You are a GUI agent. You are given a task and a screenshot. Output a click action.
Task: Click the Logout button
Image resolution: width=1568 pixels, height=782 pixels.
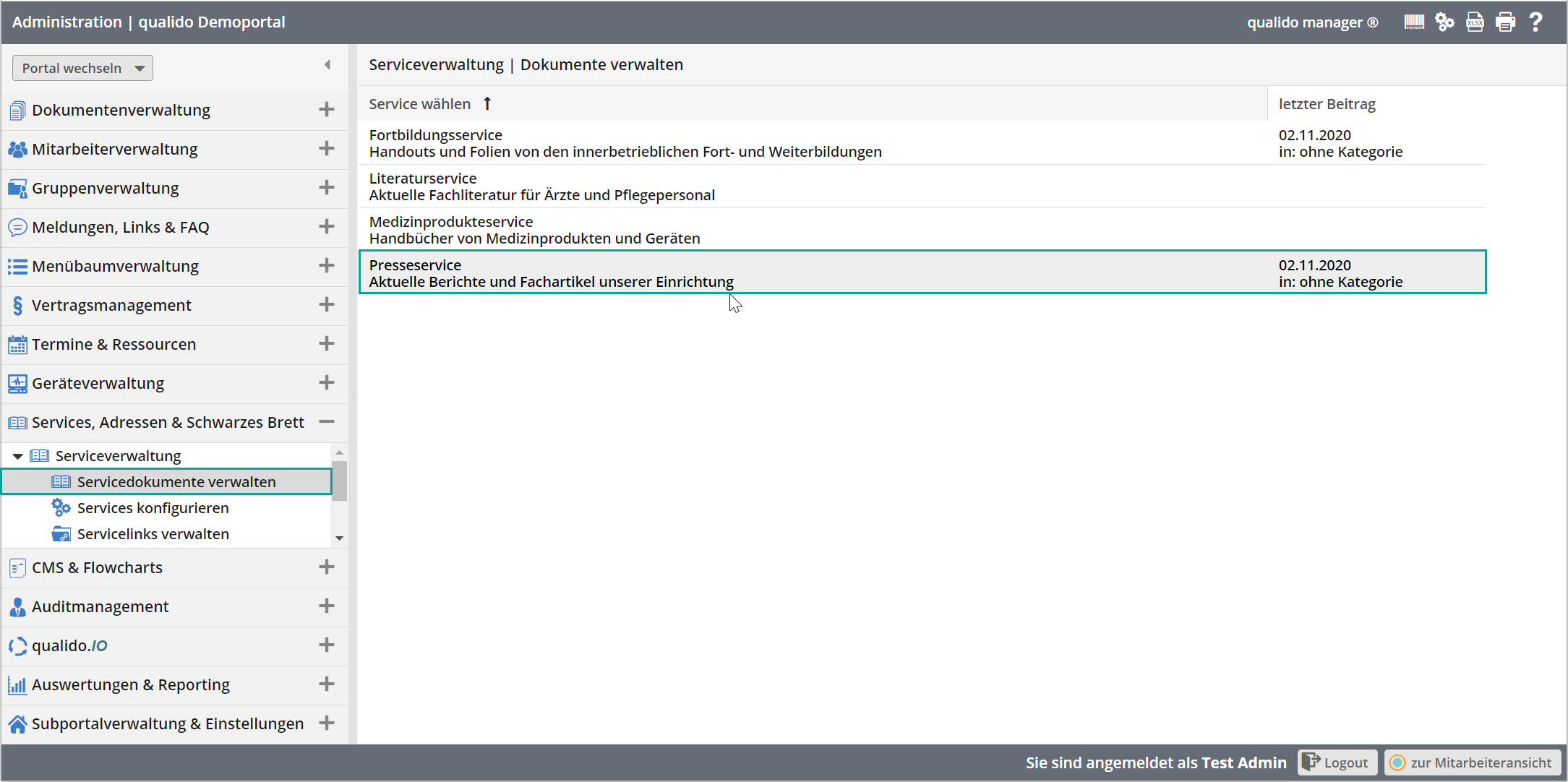tap(1337, 763)
